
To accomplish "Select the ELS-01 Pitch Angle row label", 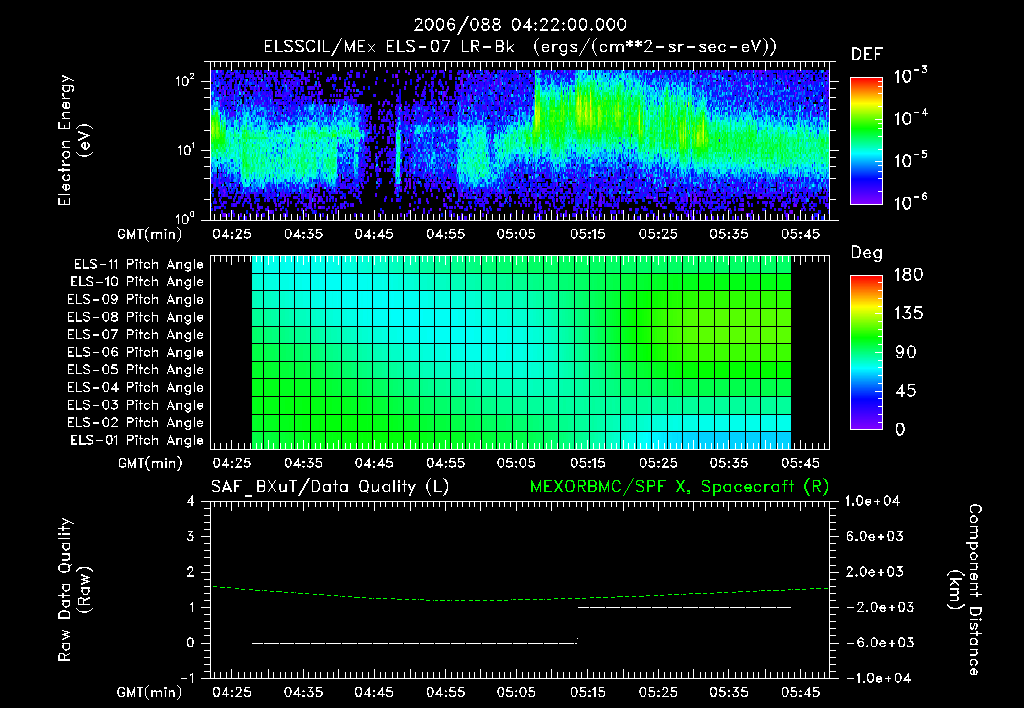I will coord(137,440).
